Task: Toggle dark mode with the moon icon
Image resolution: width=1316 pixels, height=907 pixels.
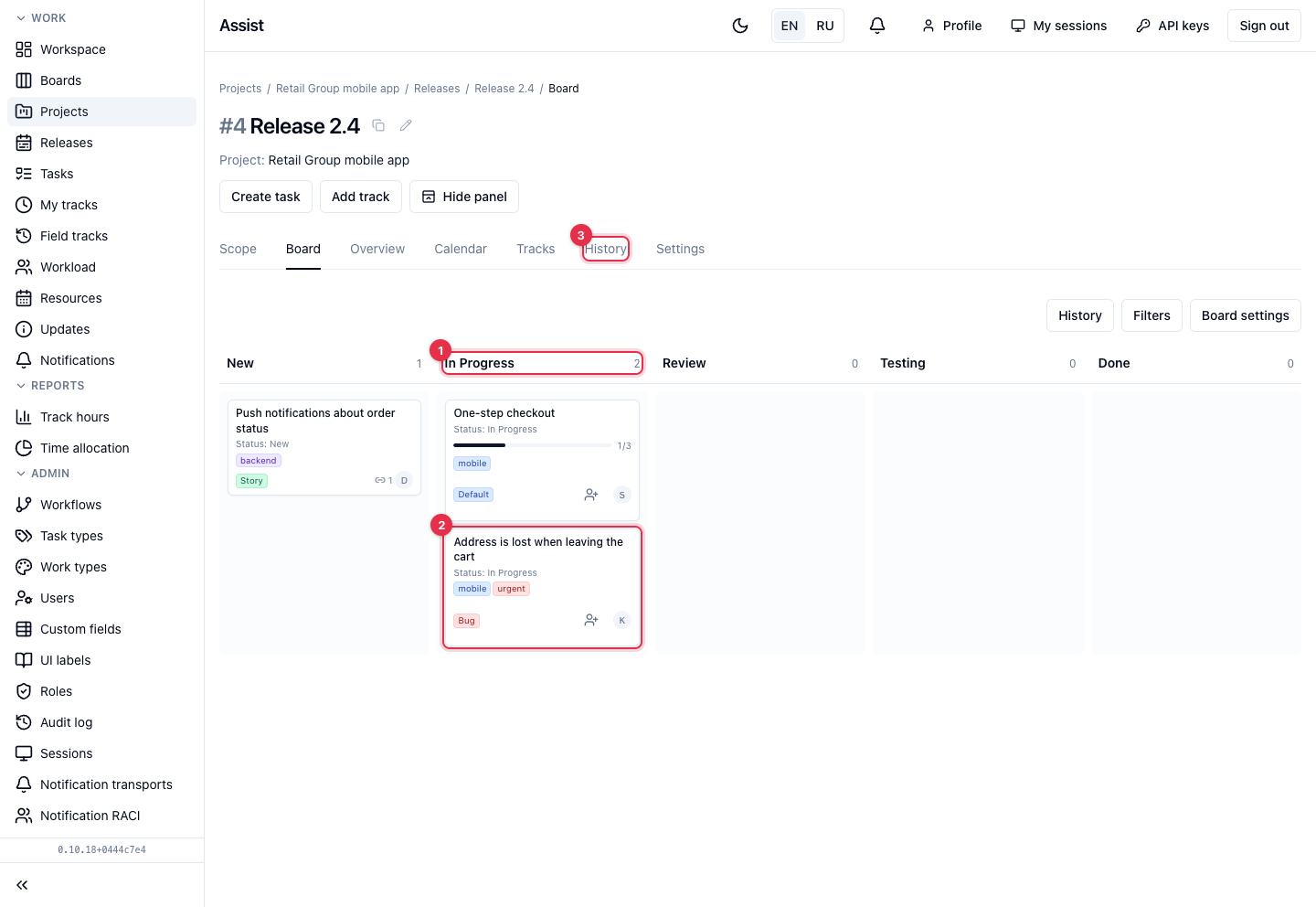Action: coord(740,26)
